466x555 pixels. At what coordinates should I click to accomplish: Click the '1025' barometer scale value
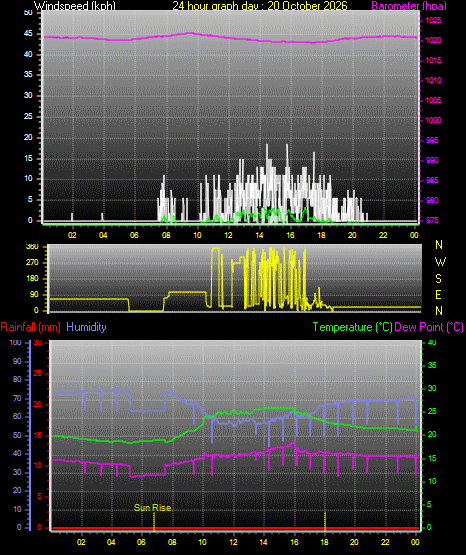tap(433, 20)
